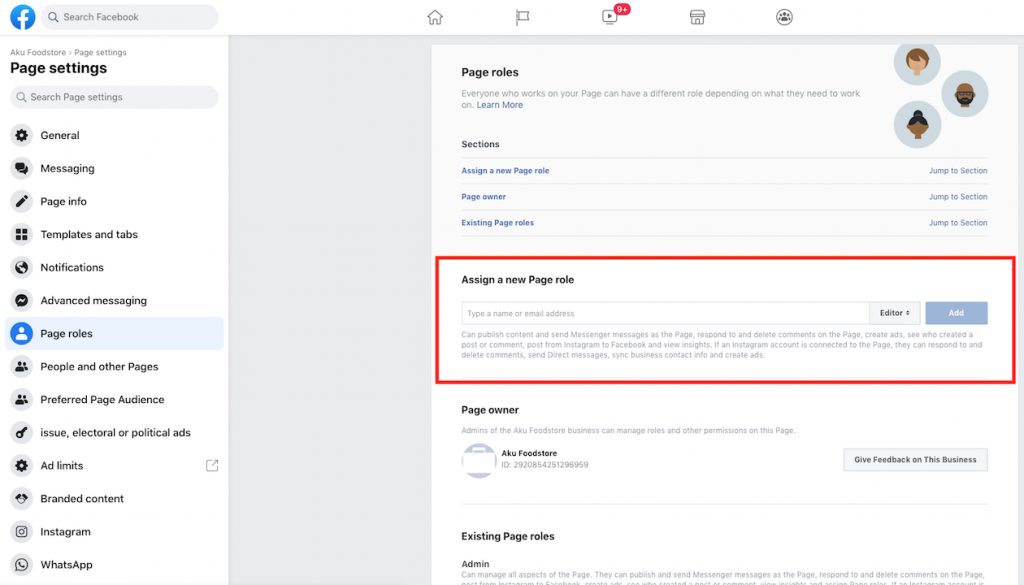Click the Existing Page roles section link

498,223
